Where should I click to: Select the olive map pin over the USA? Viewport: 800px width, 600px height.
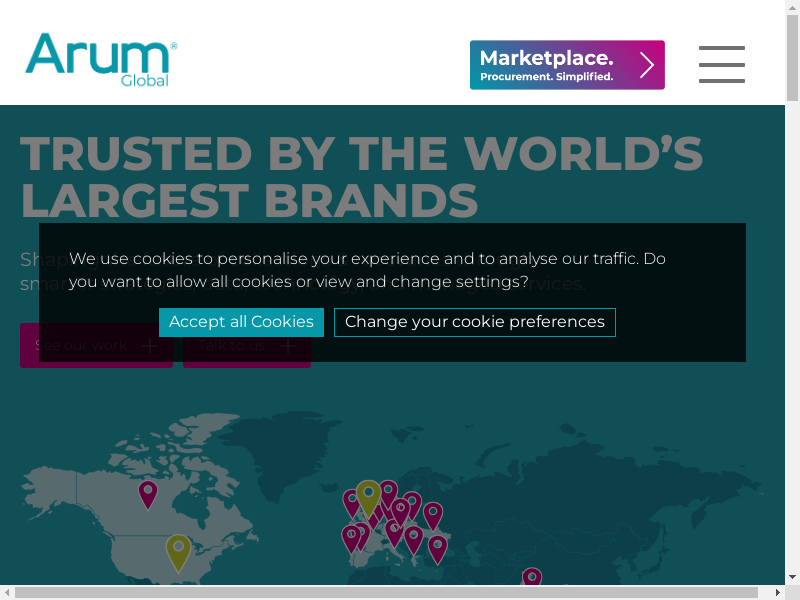point(178,550)
